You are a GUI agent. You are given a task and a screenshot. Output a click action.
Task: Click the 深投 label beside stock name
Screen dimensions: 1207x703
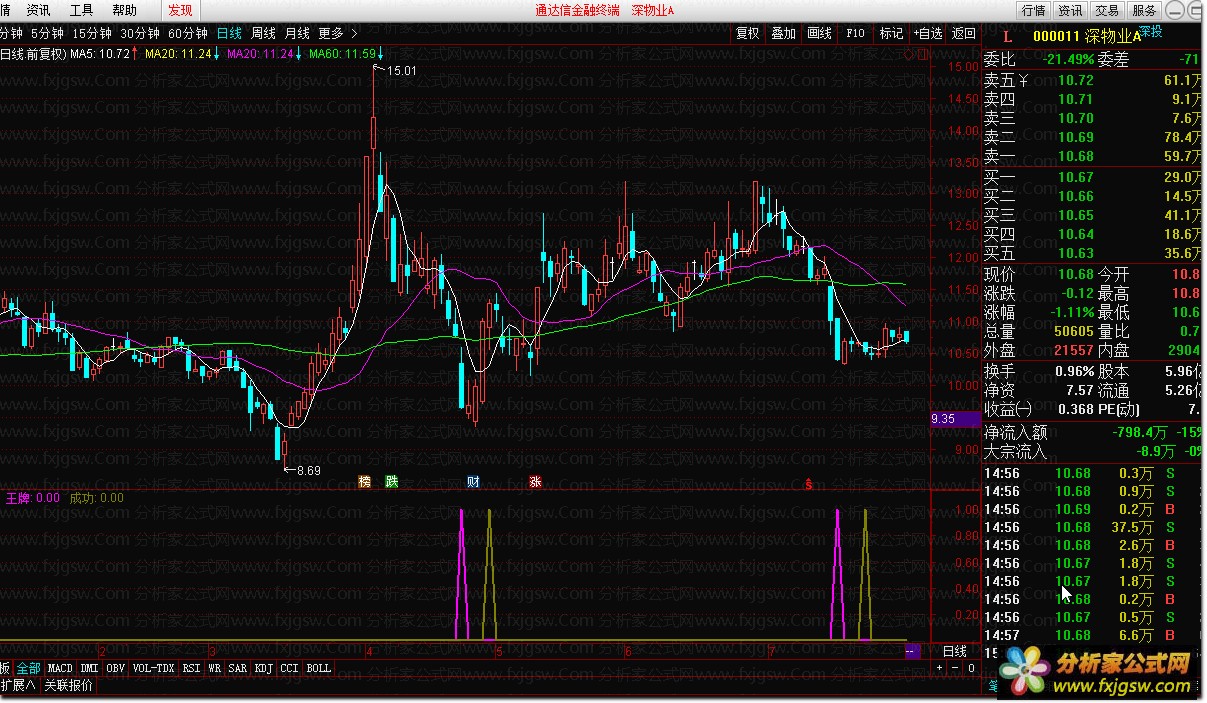click(x=1150, y=31)
